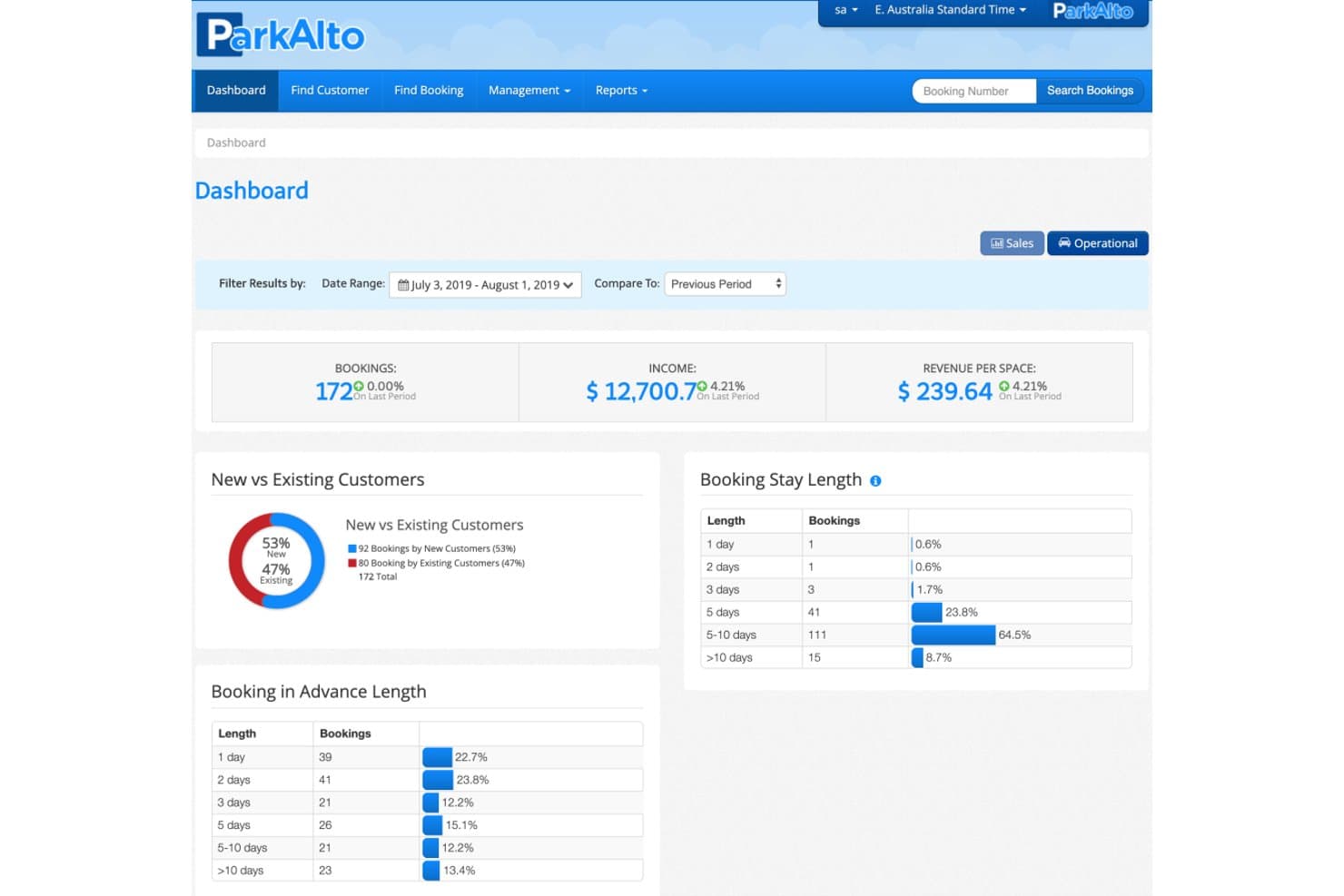Open the Date Range picker dropdown
Image resolution: width=1344 pixels, height=896 pixels.
pyautogui.click(x=485, y=285)
